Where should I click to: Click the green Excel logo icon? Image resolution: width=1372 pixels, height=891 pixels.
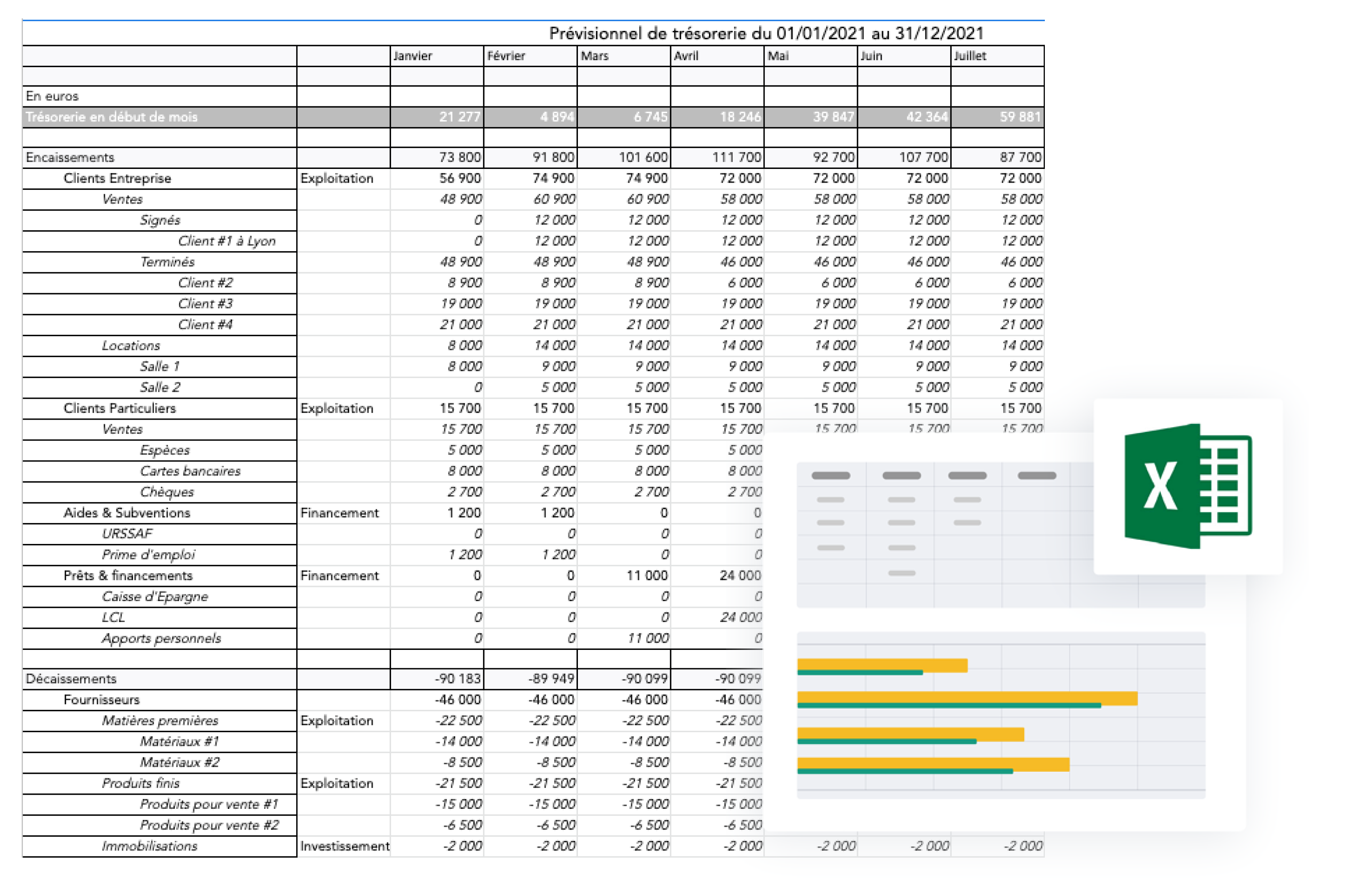point(1188,486)
